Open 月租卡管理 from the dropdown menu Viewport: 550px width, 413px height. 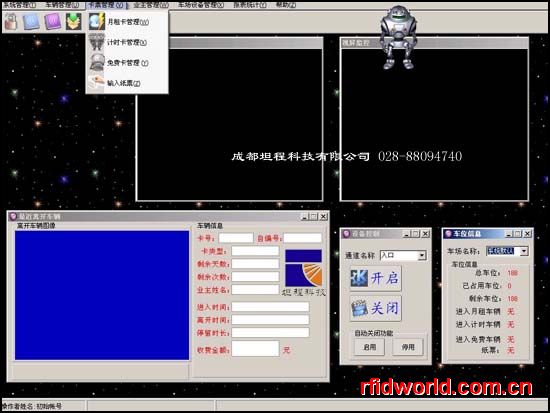127,22
